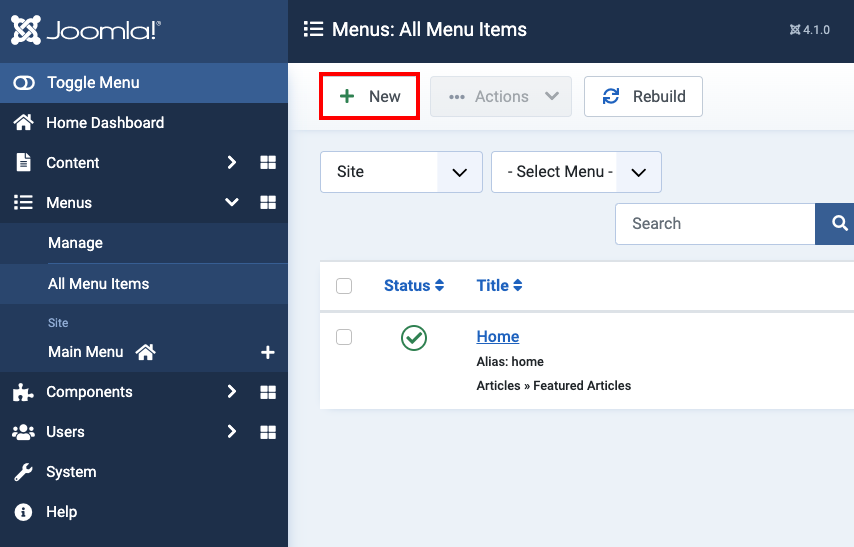The image size is (854, 547).
Task: Click the Joomla 4.1.0 version label
Action: tap(809, 30)
